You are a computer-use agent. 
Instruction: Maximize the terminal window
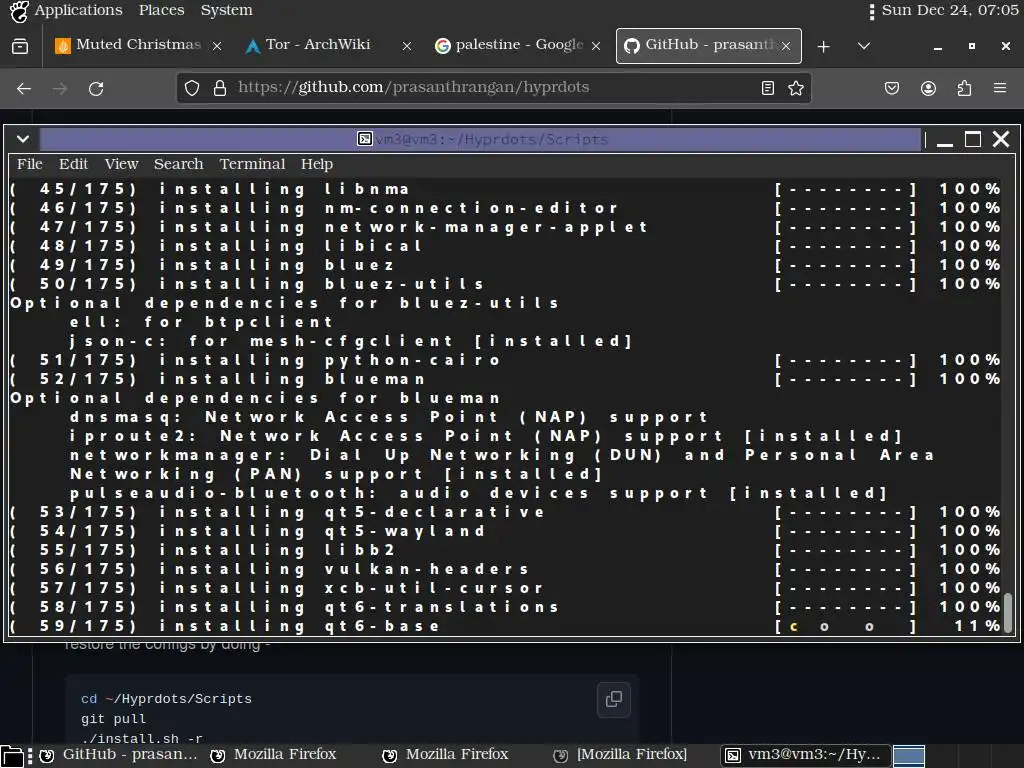pyautogui.click(x=972, y=139)
